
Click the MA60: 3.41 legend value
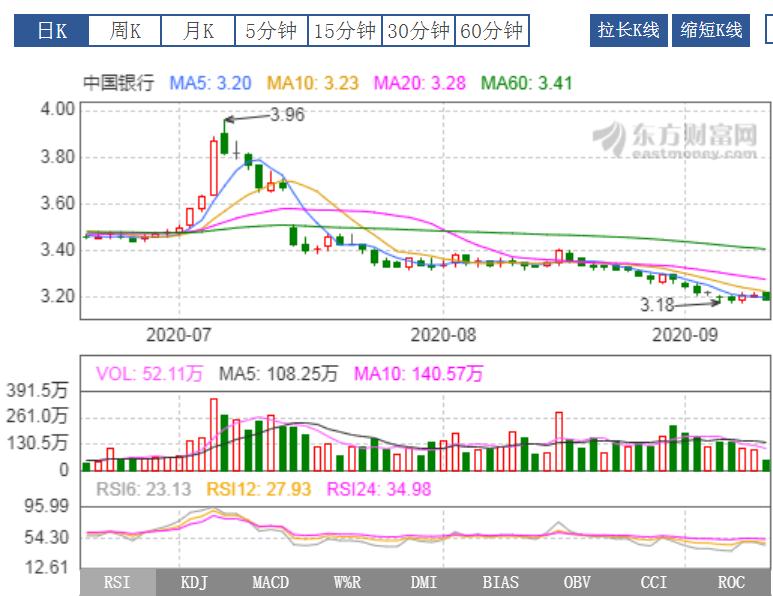point(527,82)
